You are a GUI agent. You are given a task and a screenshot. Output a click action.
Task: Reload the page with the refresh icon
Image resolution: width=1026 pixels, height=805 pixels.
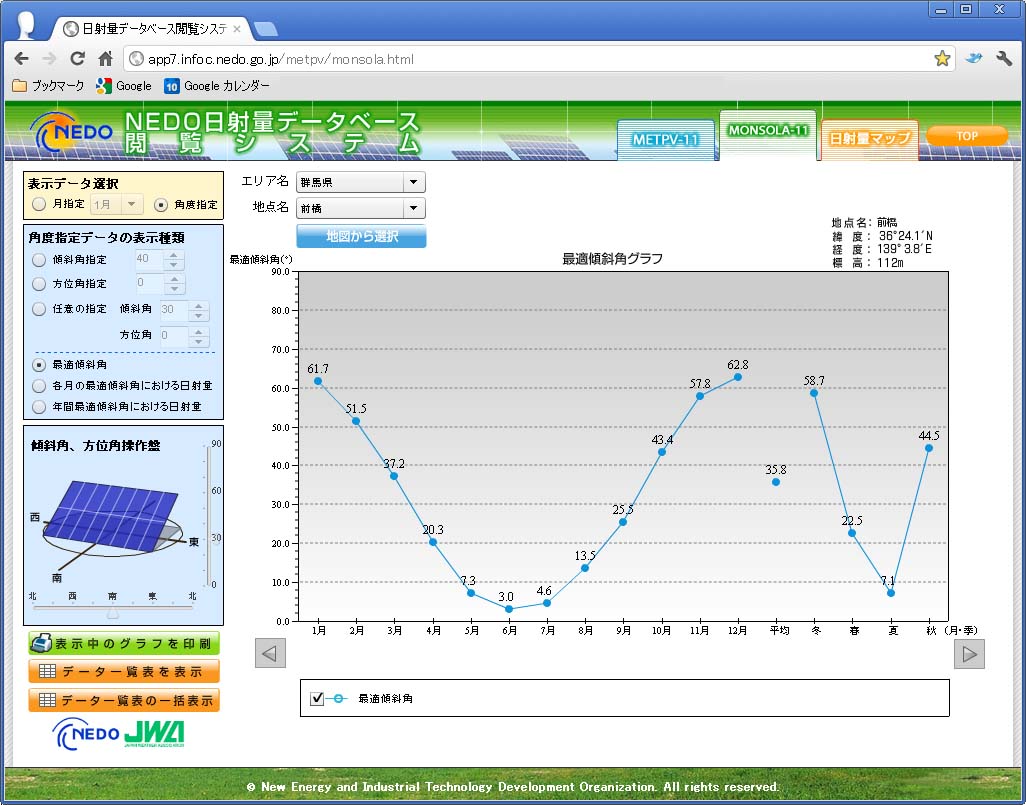click(x=77, y=59)
